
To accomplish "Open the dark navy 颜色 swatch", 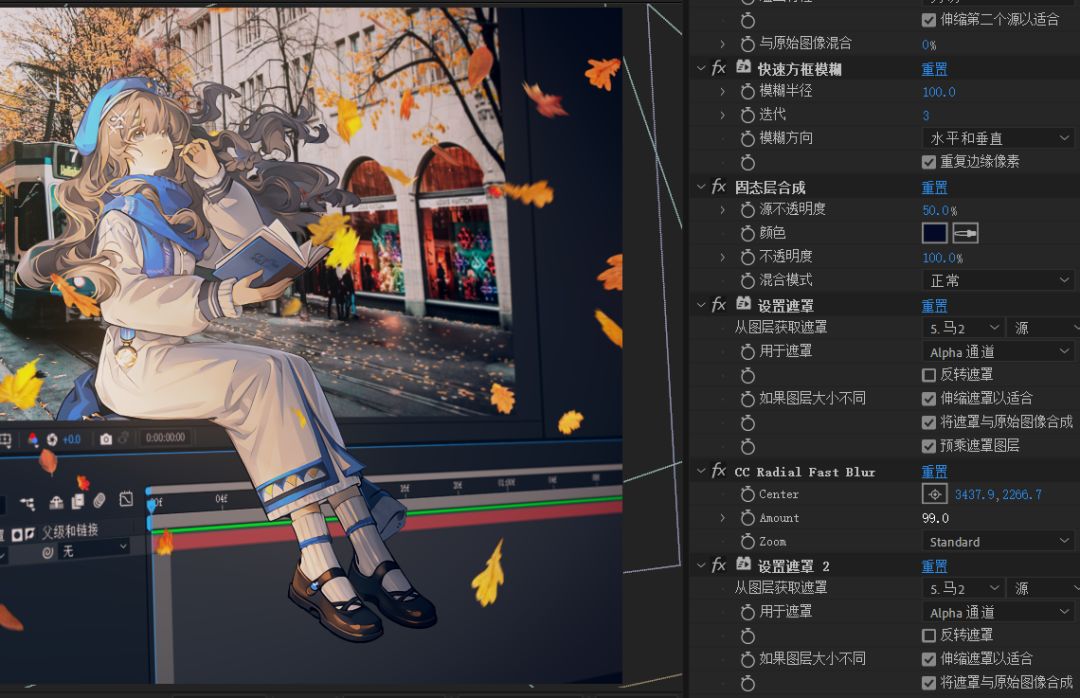I will [934, 233].
